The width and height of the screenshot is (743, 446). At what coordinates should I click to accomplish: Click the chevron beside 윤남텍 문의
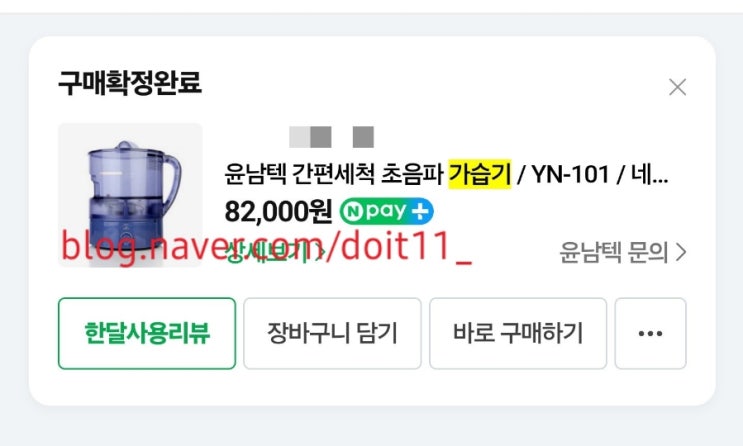coord(680,252)
